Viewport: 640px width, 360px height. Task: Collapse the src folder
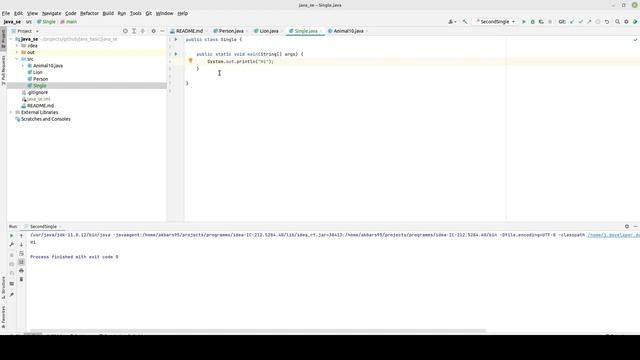coord(17,59)
